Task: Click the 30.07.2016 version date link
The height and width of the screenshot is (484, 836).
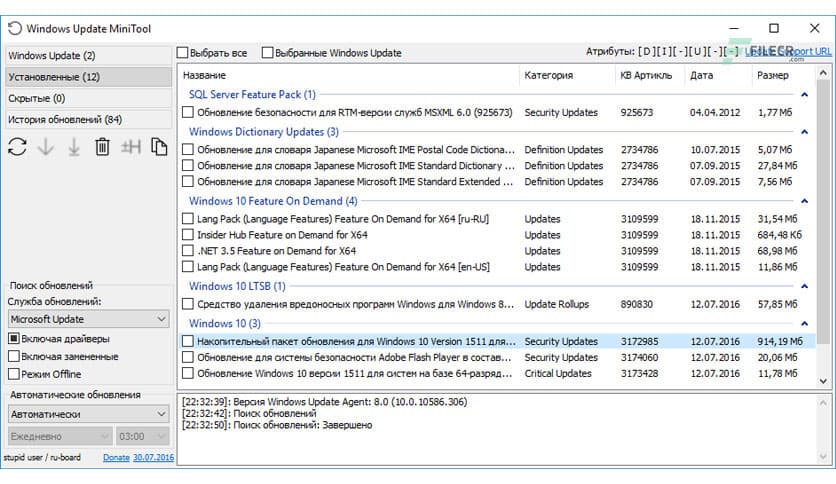Action: point(154,457)
